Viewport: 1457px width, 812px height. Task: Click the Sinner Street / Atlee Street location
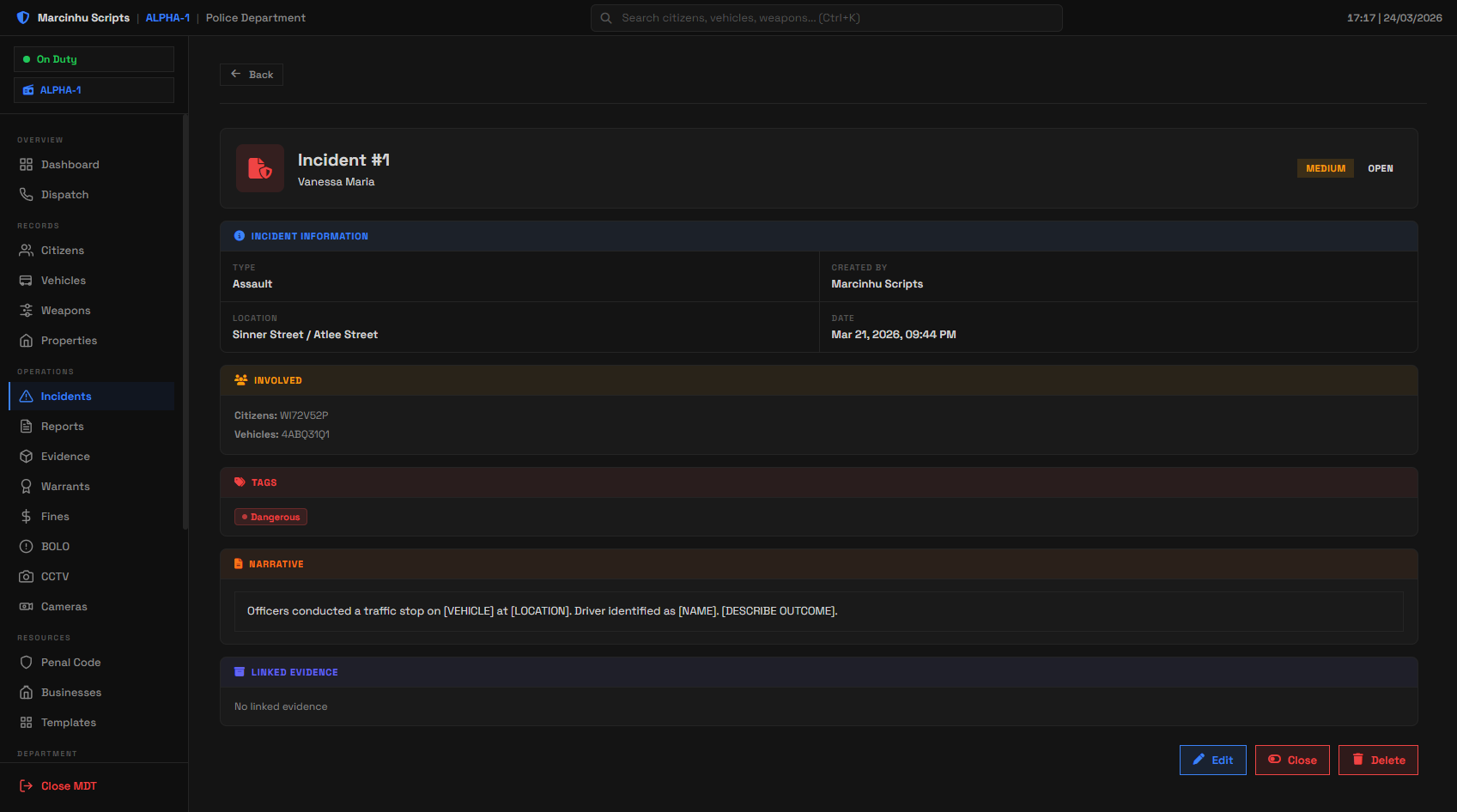tap(305, 335)
